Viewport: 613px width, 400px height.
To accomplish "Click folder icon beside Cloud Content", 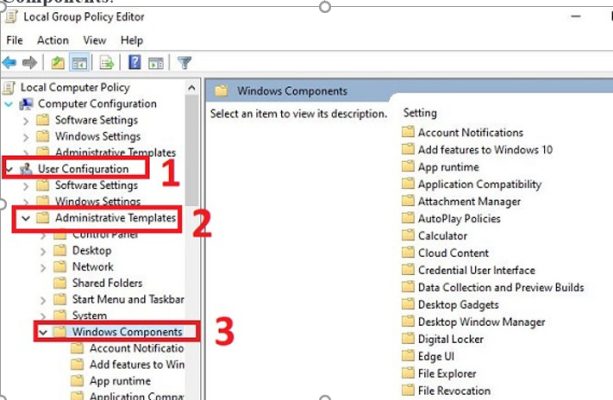I will tap(408, 252).
